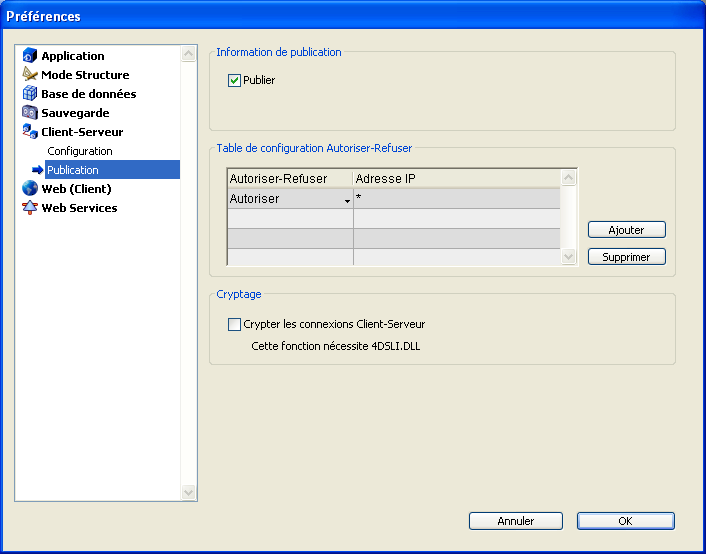The image size is (706, 554).
Task: Click the Base de données cube icon
Action: pyautogui.click(x=29, y=94)
